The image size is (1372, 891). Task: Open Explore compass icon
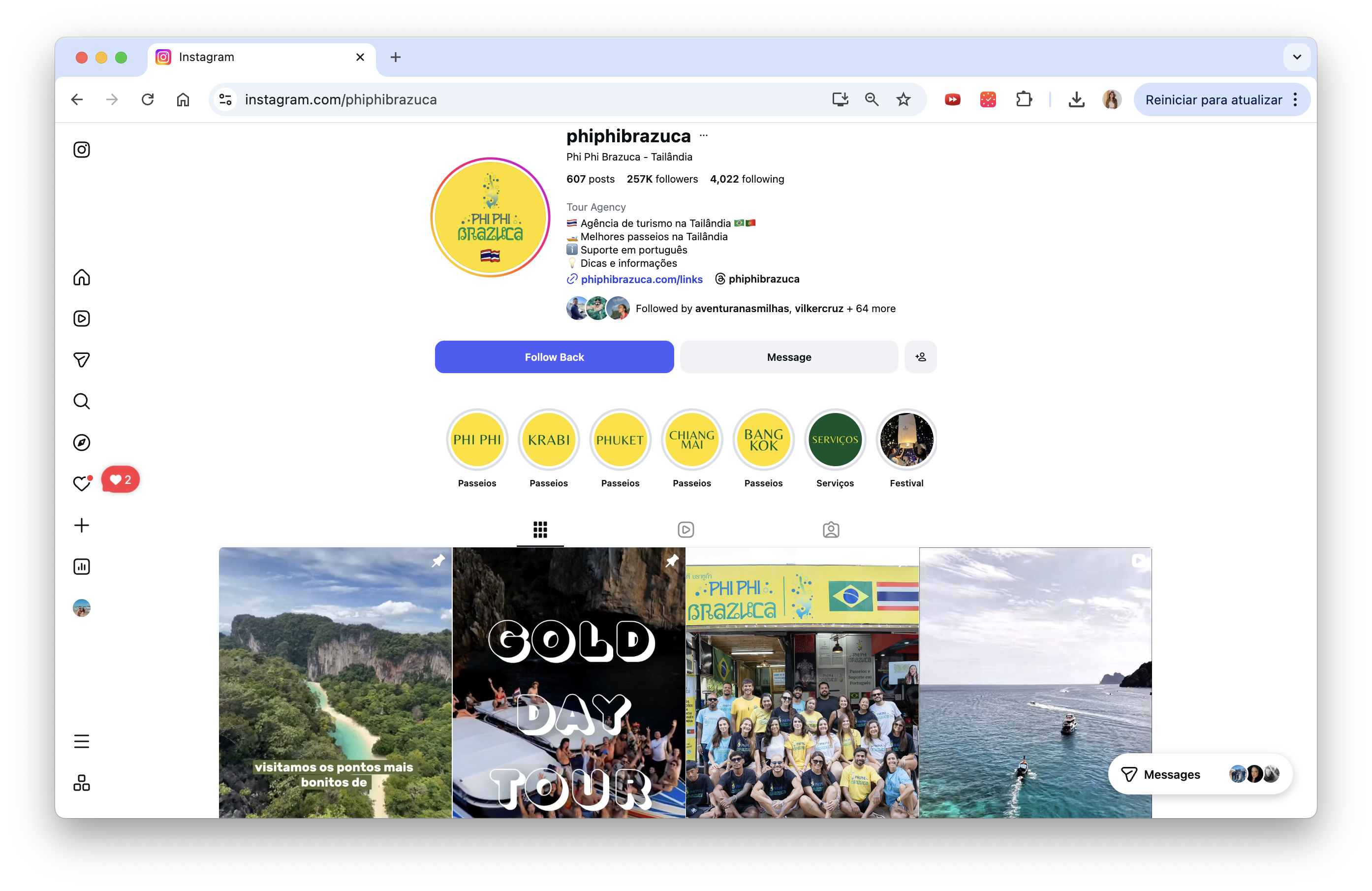pos(81,443)
